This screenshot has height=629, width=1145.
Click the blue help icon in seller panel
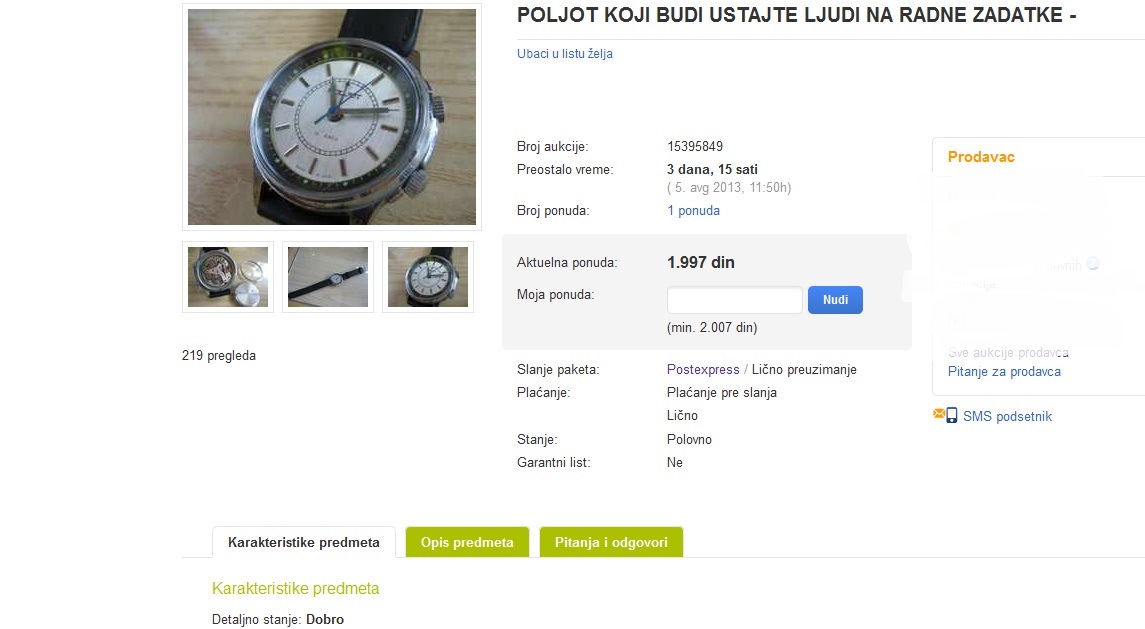pyautogui.click(x=1092, y=264)
